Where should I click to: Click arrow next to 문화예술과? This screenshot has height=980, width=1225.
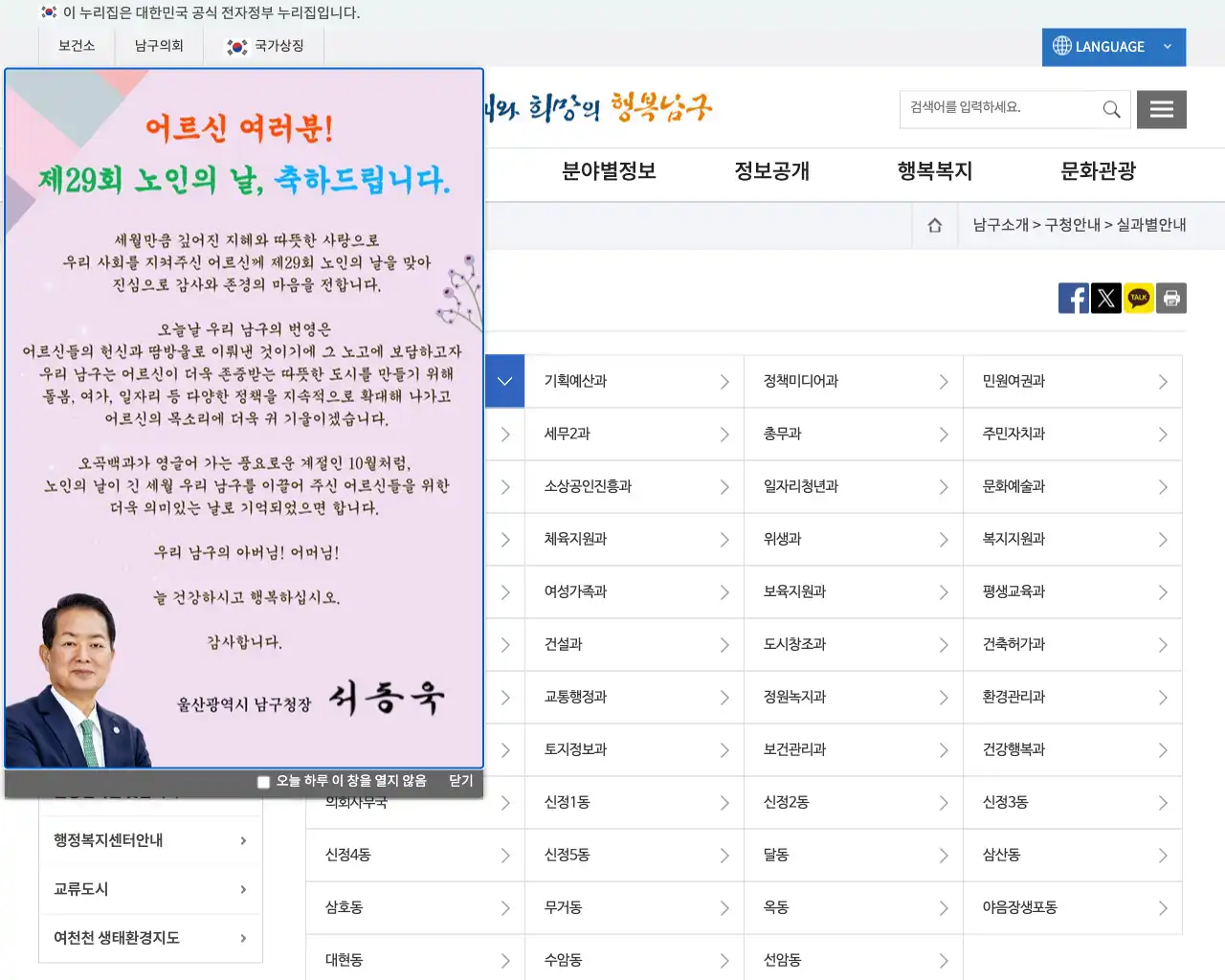point(1163,487)
